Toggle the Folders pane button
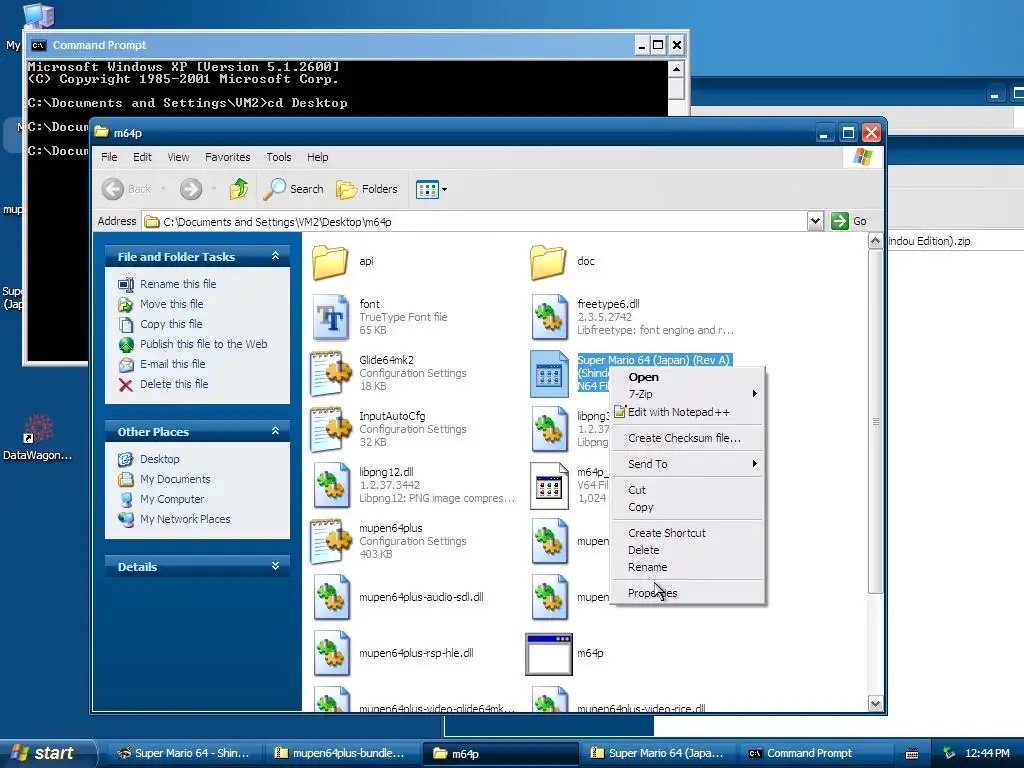The height and width of the screenshot is (768, 1024). pyautogui.click(x=366, y=189)
